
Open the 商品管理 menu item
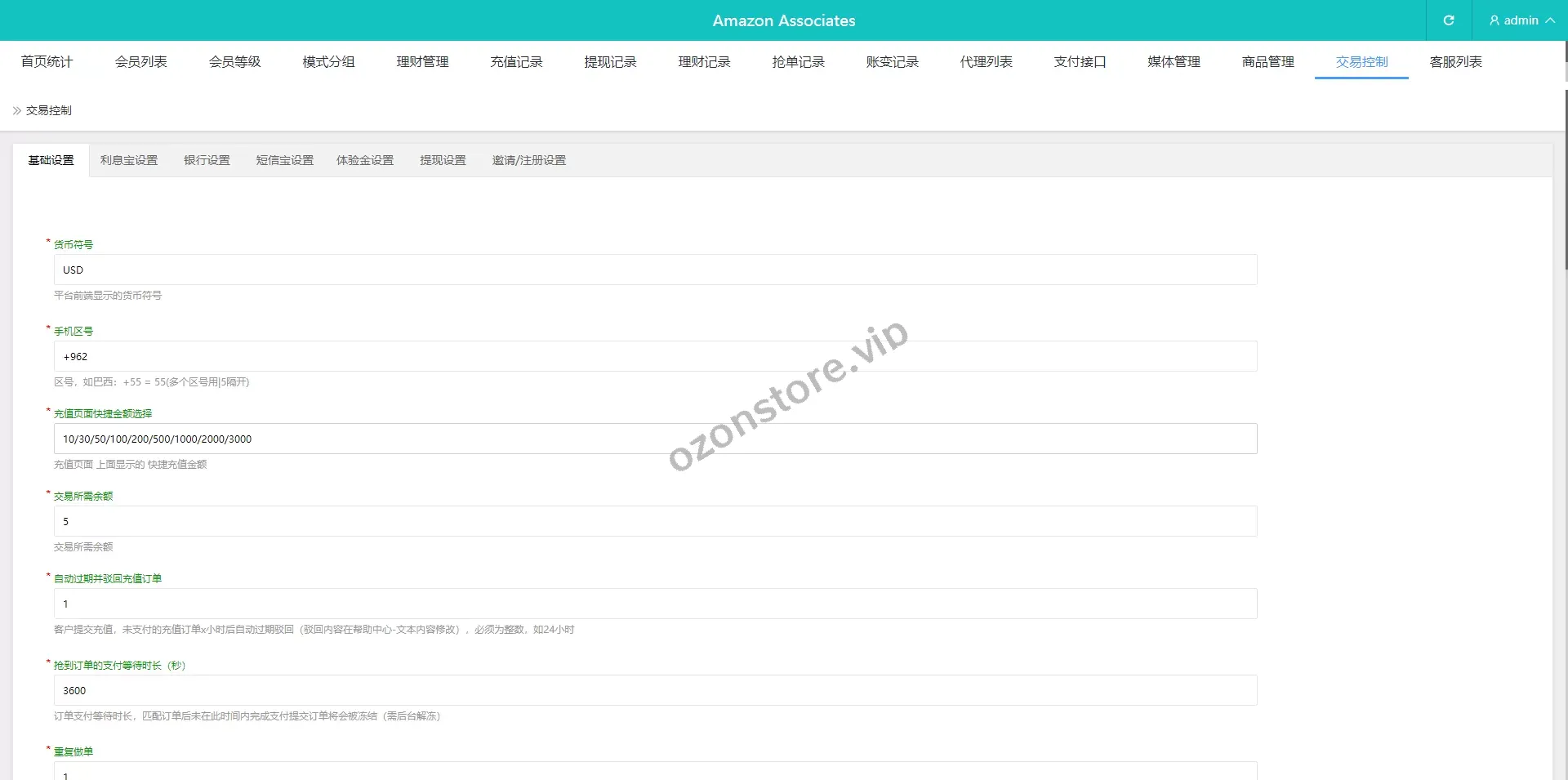pyautogui.click(x=1267, y=61)
